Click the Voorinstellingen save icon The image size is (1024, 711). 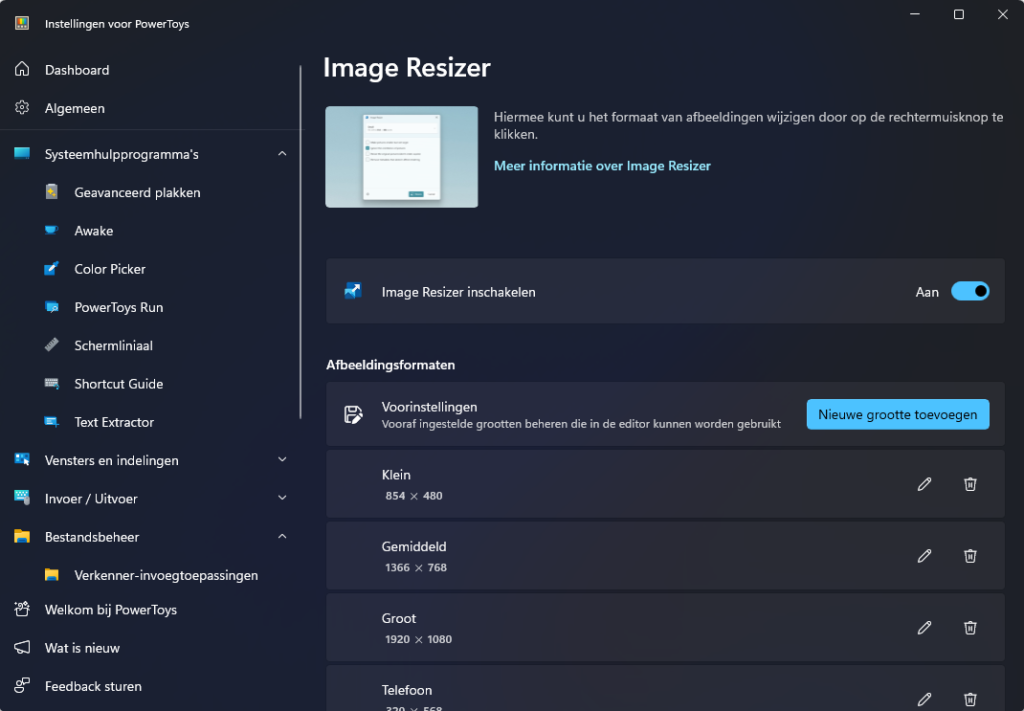pyautogui.click(x=353, y=414)
